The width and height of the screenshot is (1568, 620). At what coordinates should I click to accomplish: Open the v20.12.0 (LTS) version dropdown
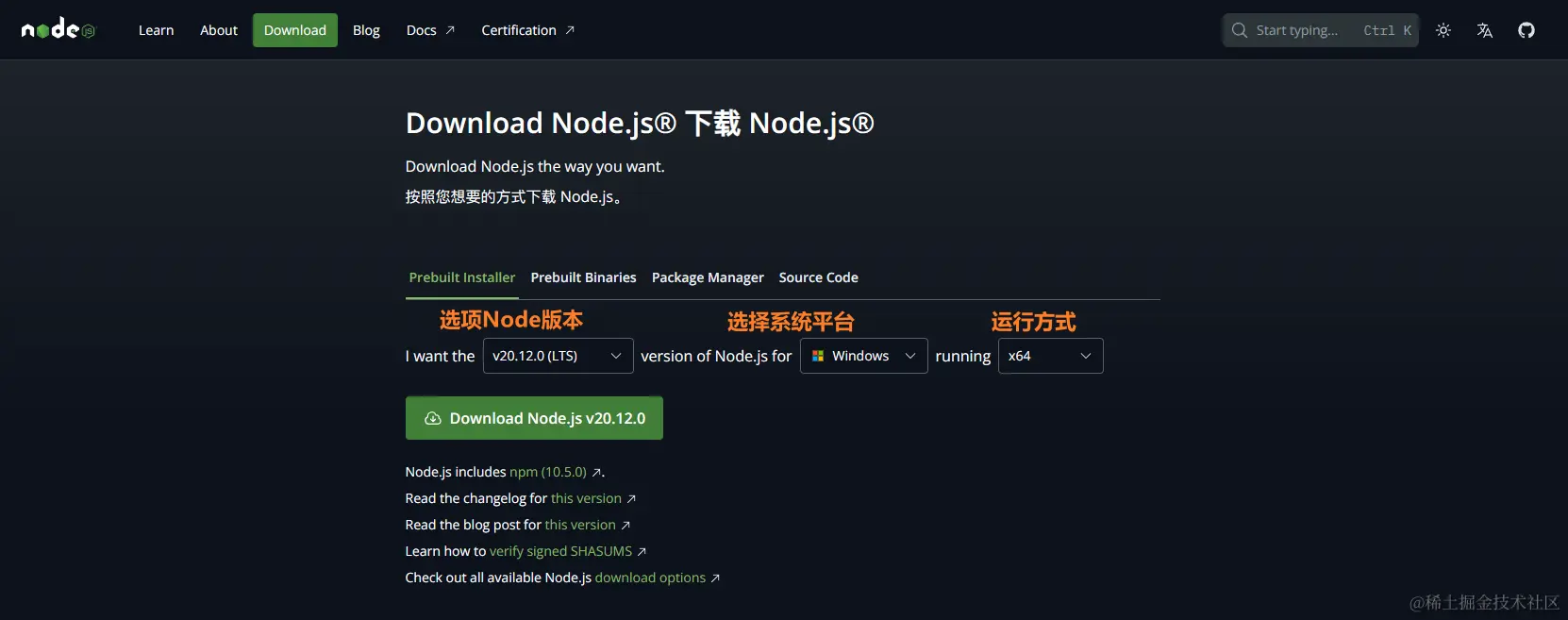(558, 356)
